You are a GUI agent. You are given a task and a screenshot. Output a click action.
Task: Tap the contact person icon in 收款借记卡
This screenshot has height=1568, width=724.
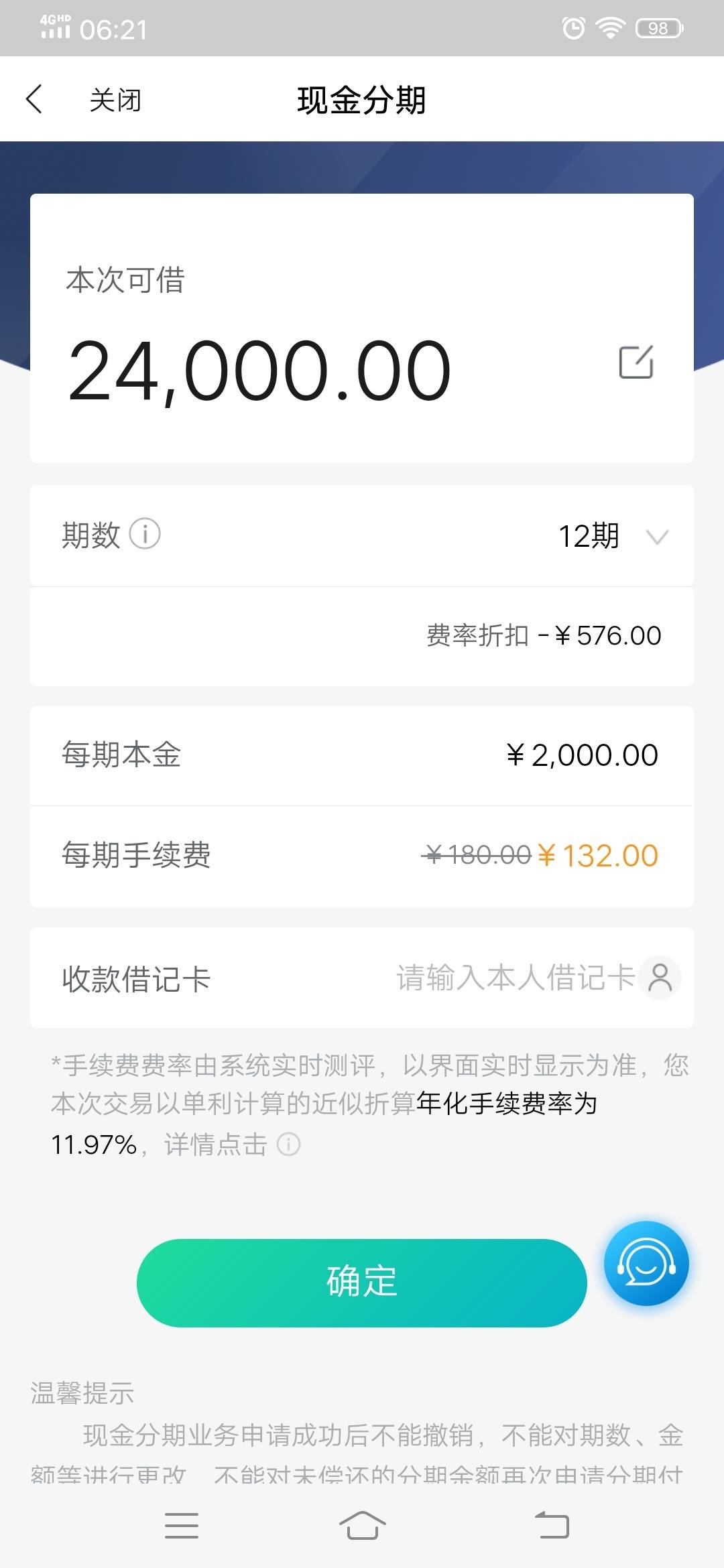[x=660, y=978]
